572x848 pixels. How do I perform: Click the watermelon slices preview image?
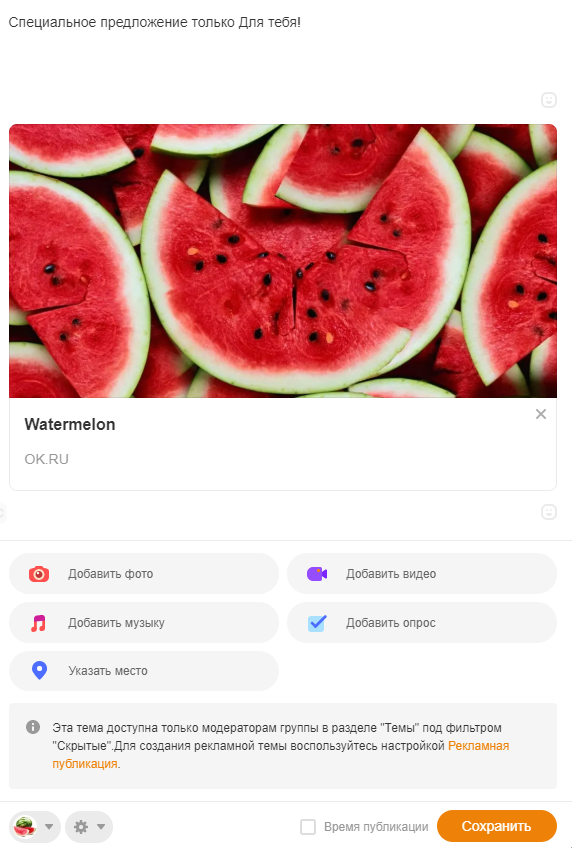pyautogui.click(x=283, y=261)
